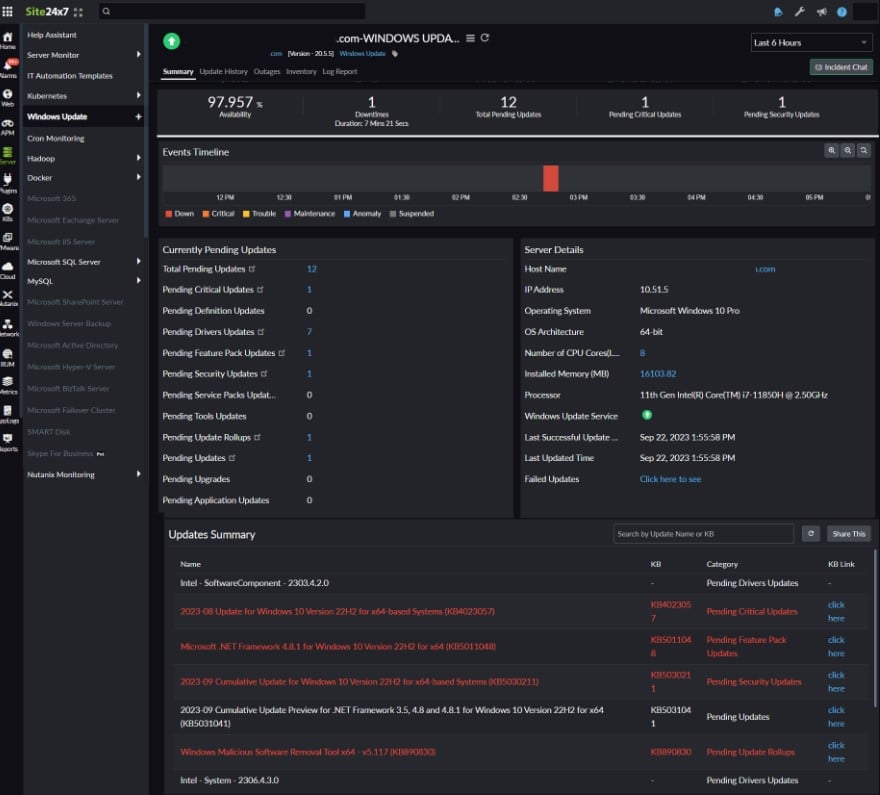Expand the MySQL submenu
880x795 pixels.
pyautogui.click(x=138, y=281)
